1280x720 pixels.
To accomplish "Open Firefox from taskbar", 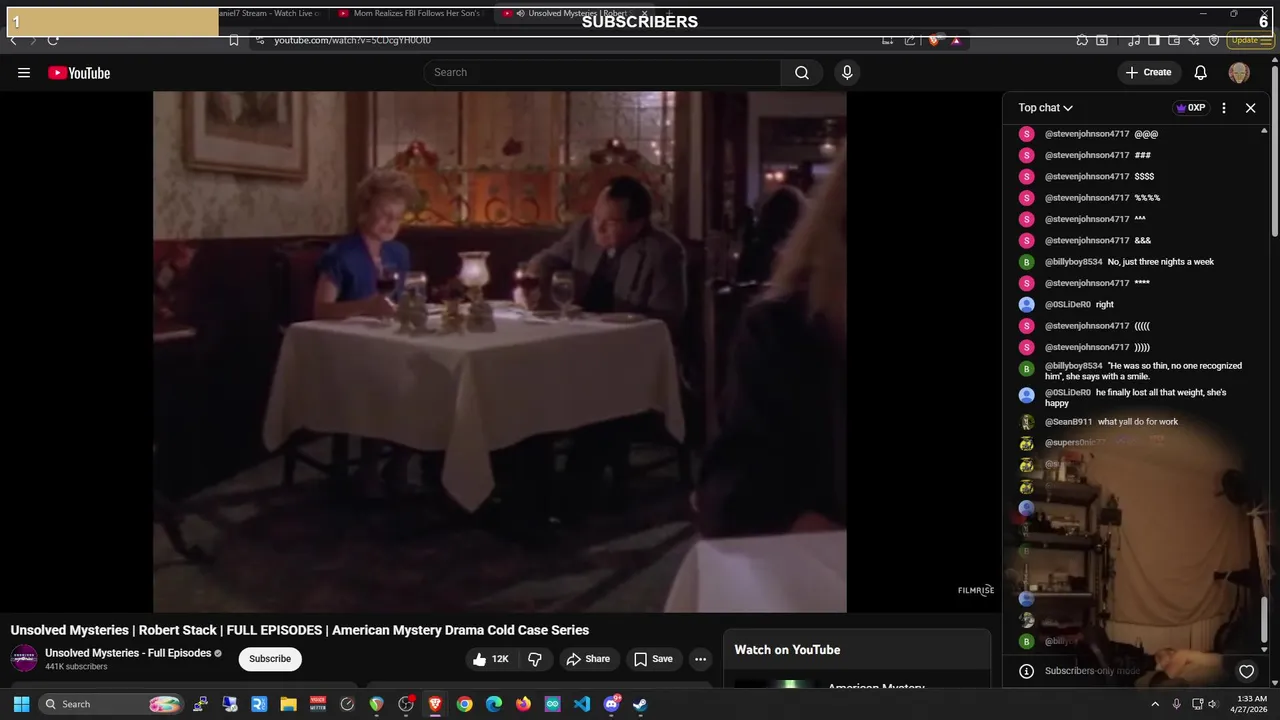I will [x=523, y=704].
